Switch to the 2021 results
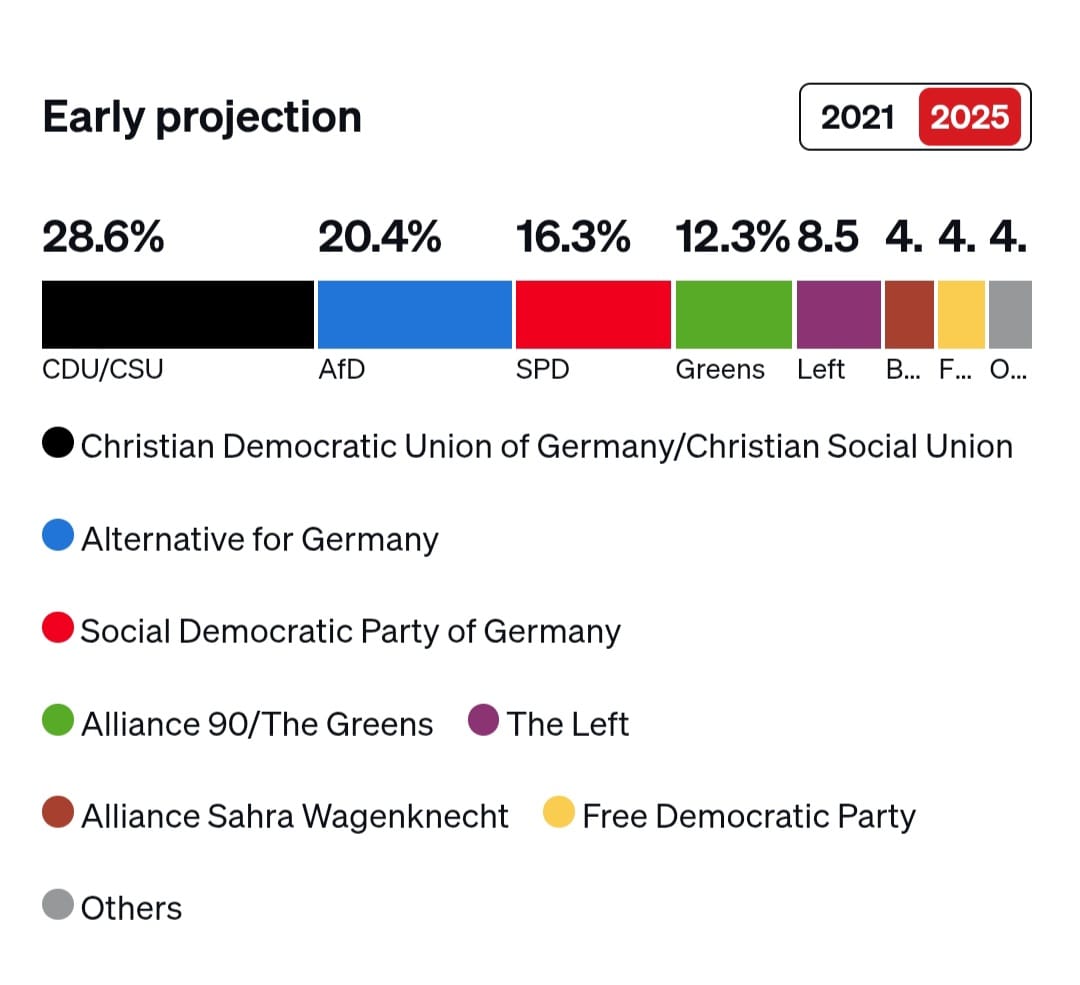Viewport: 1080px width, 985px height. click(x=858, y=117)
